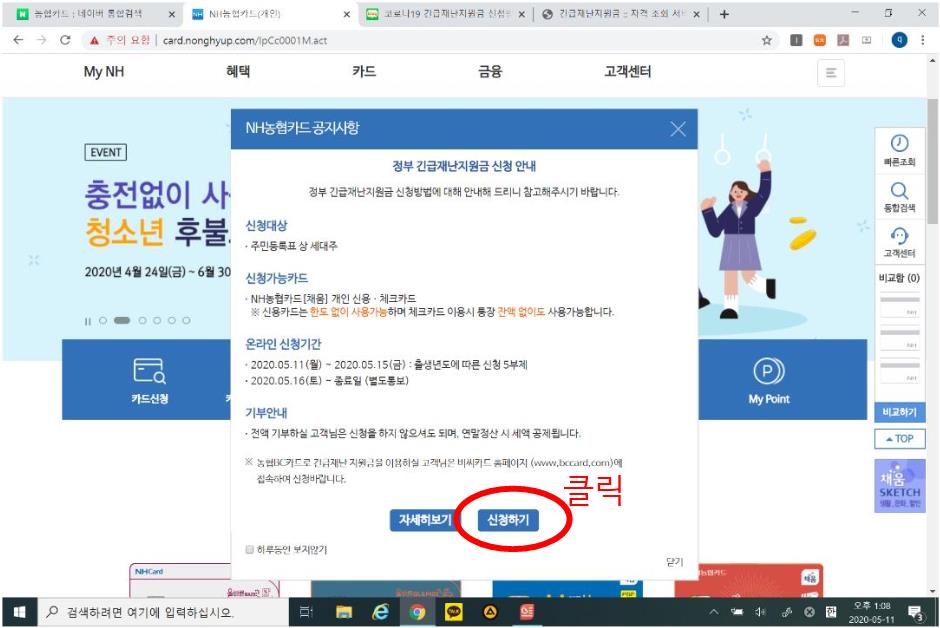Open a new browser tab
Image resolution: width=940 pixels, height=628 pixels.
coord(724,14)
